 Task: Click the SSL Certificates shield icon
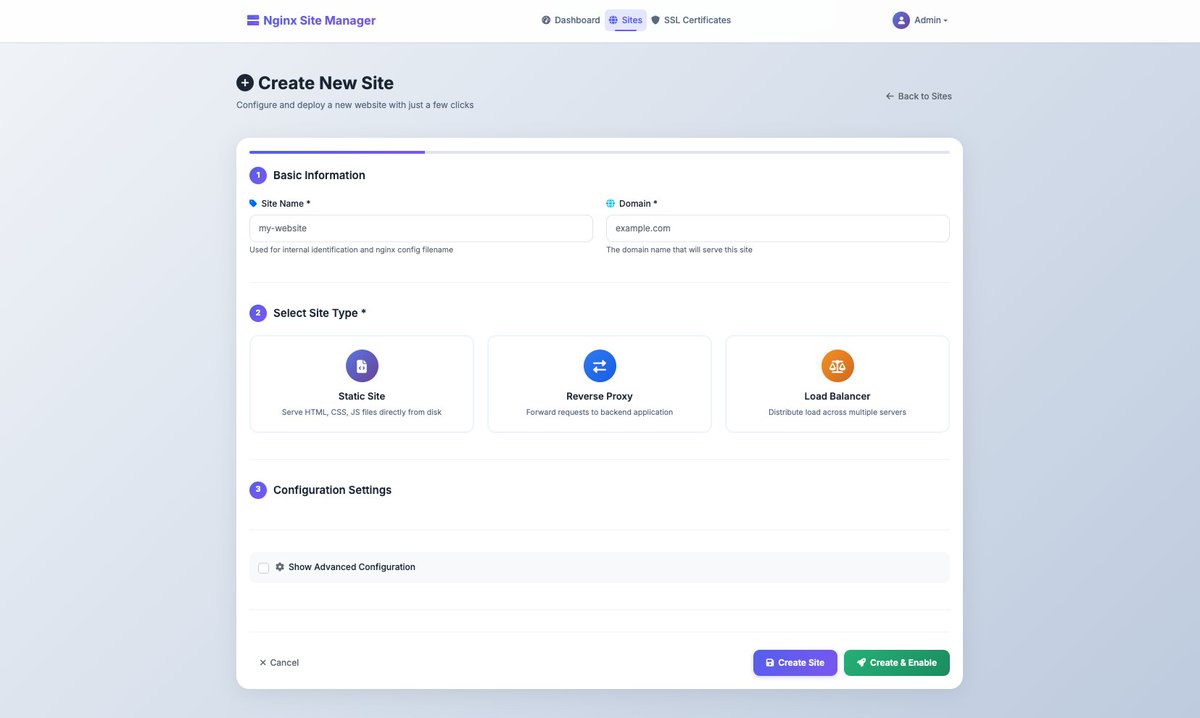coord(655,20)
